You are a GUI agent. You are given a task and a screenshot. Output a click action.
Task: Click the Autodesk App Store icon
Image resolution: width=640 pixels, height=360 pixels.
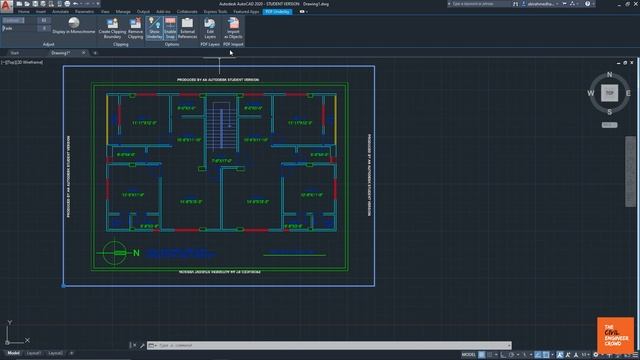click(x=565, y=4)
